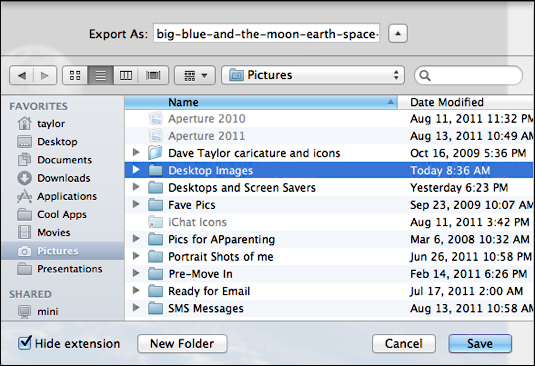Switch to list view
The image size is (535, 366).
click(x=100, y=75)
